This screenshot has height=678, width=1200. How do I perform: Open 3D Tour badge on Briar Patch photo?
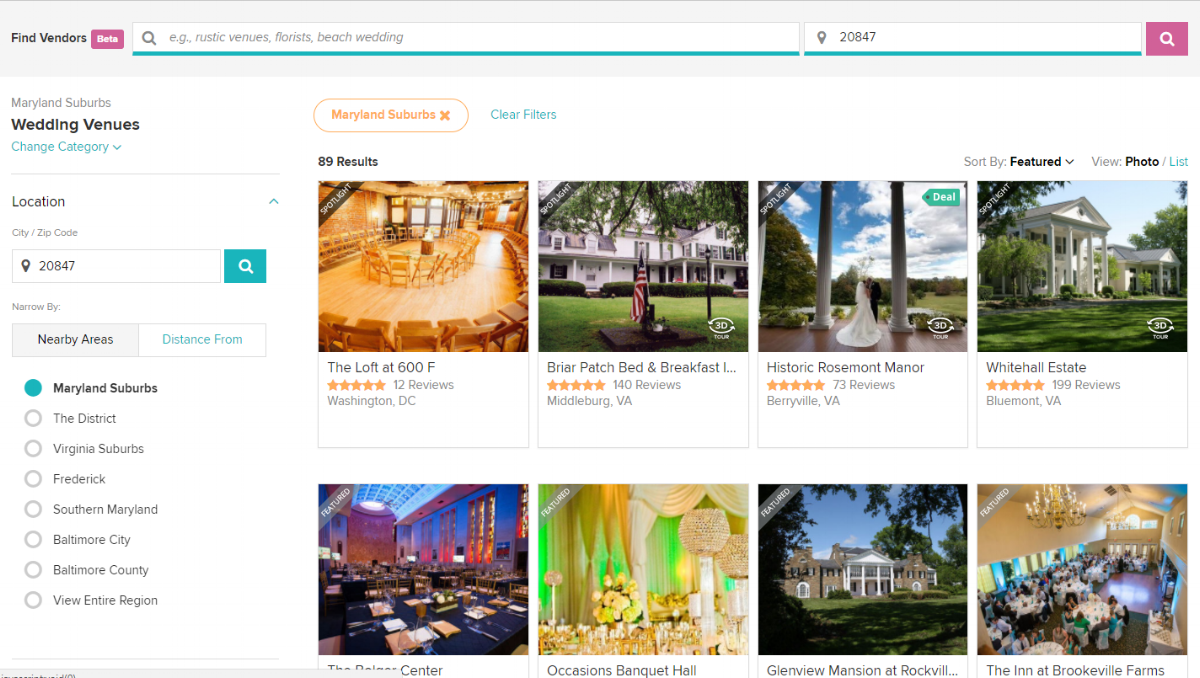tap(720, 328)
